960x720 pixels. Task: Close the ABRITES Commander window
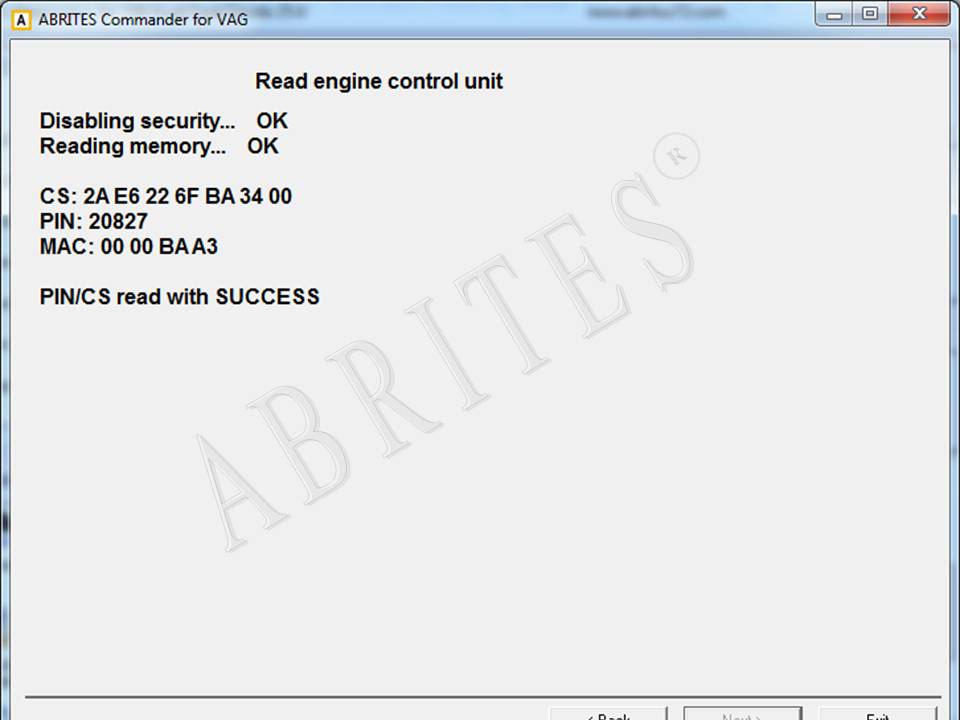[x=919, y=14]
